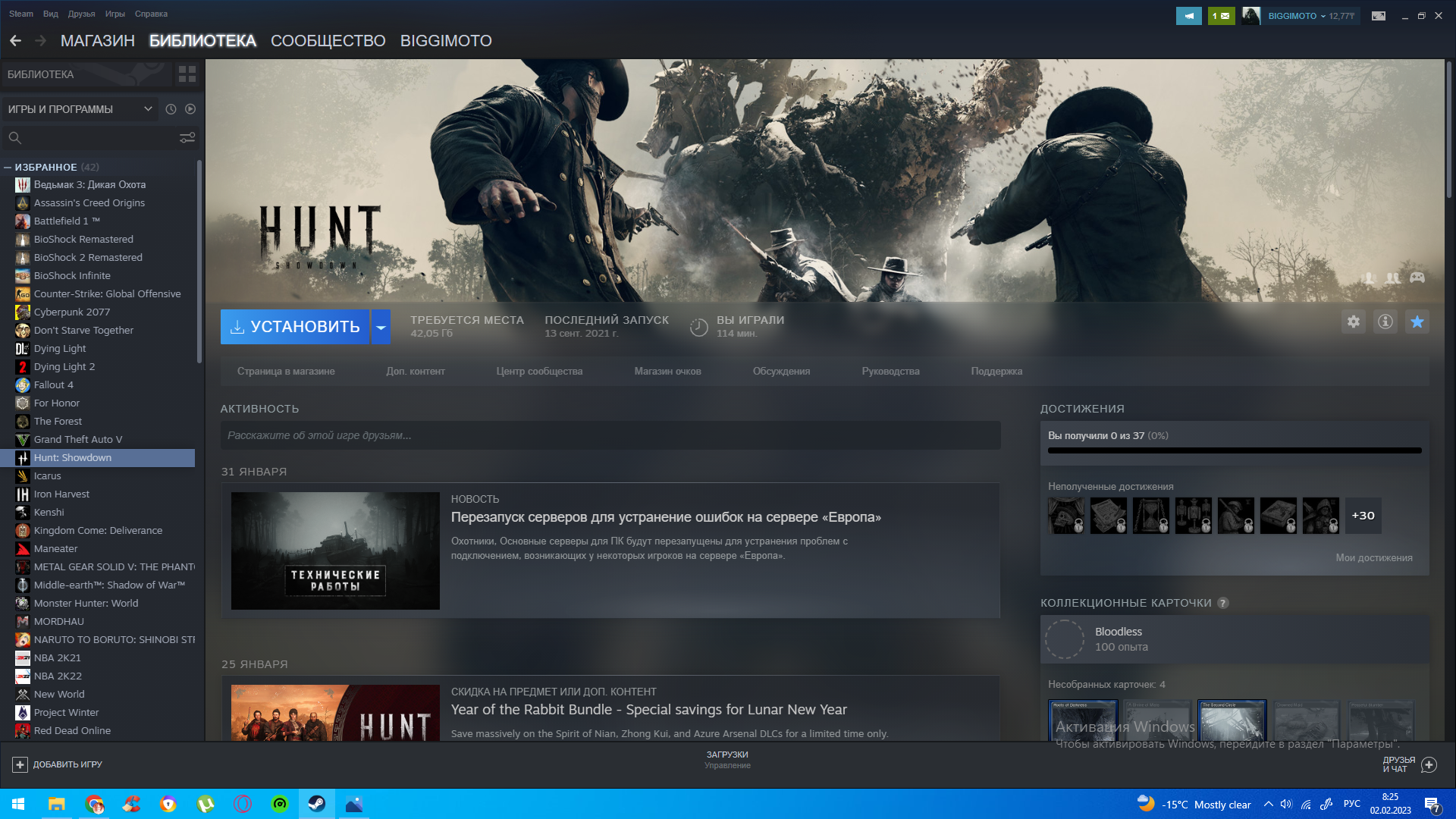Toggle favorite star for Hunt: Showdown

tap(1417, 322)
